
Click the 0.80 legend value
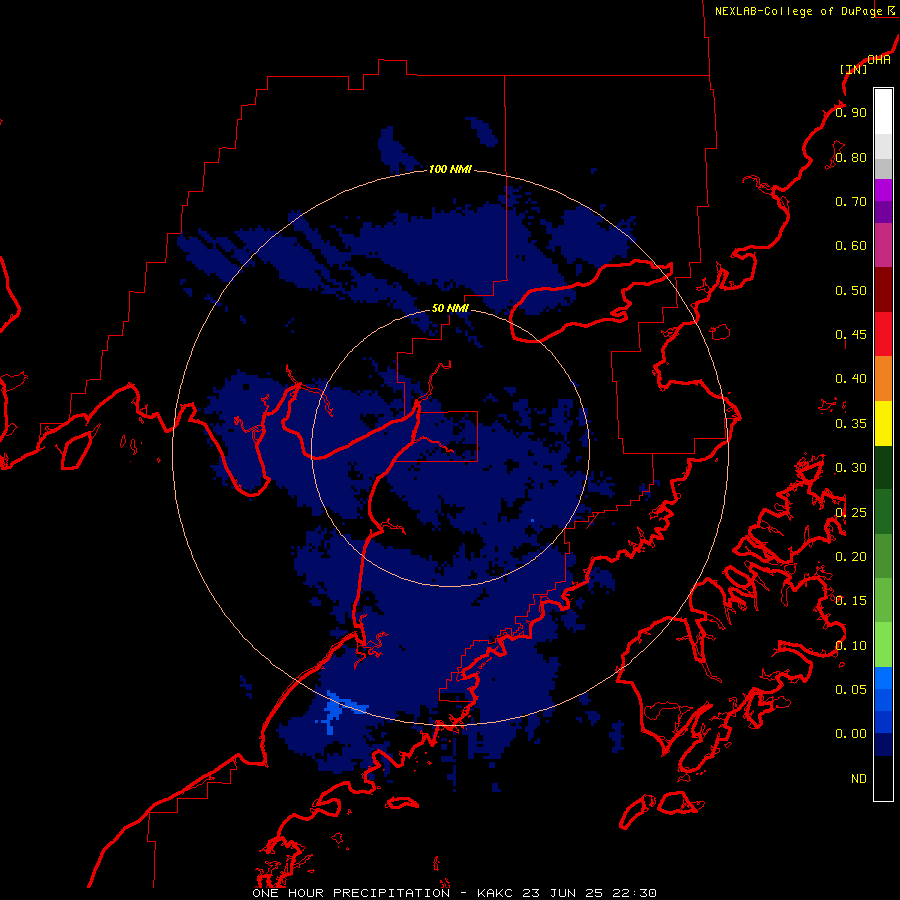[x=851, y=157]
